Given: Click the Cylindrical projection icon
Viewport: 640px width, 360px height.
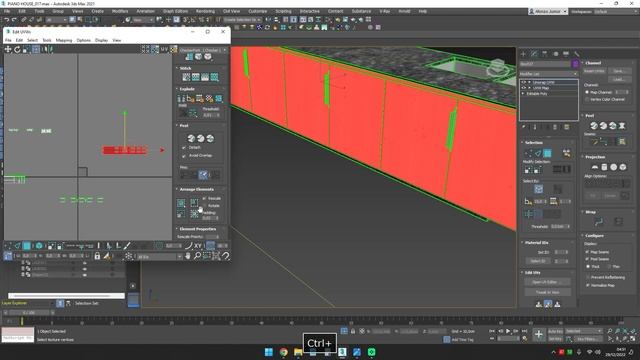Looking at the screenshot, I should coord(604,167).
